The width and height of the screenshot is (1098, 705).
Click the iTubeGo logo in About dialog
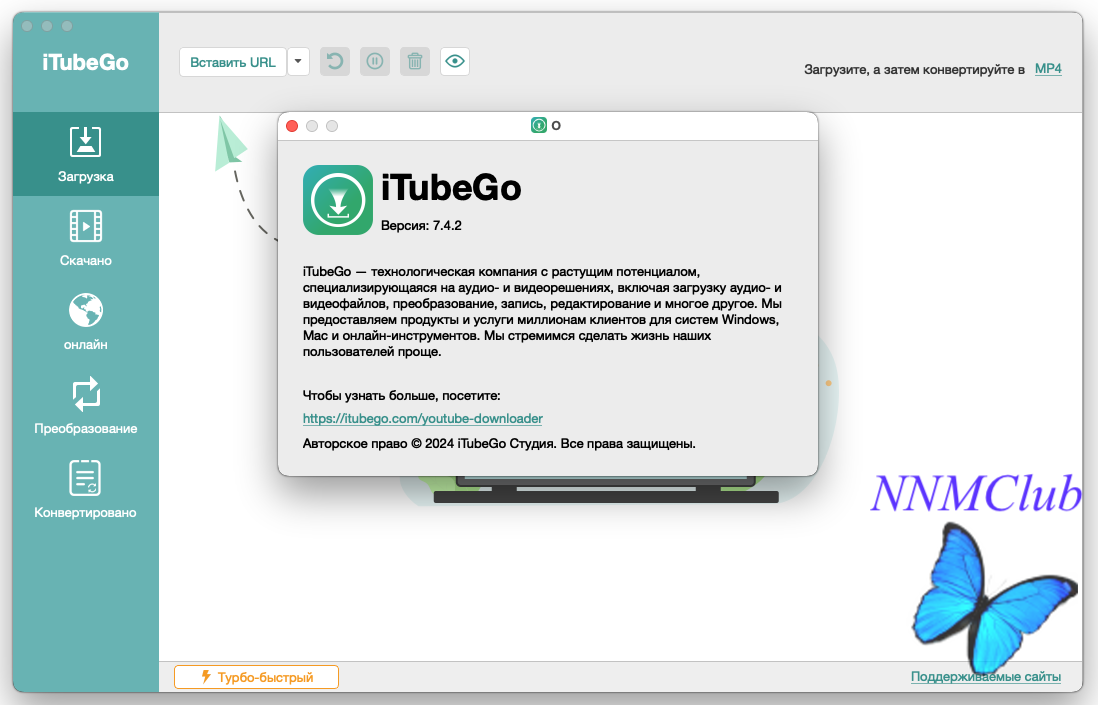tap(338, 200)
